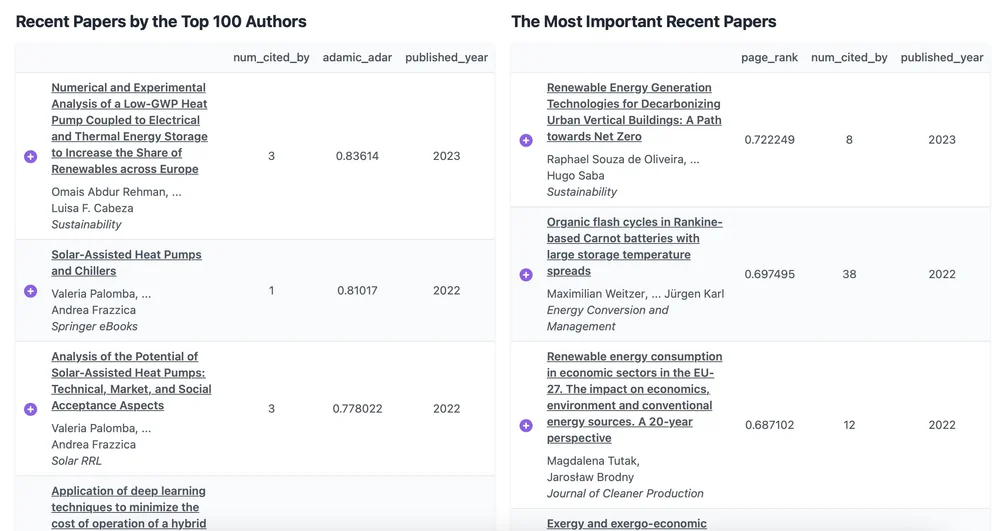Screen dimensions: 1000x531
Task: Click the author text Raphael Souza de Oliveira
Action: pyautogui.click(x=615, y=159)
